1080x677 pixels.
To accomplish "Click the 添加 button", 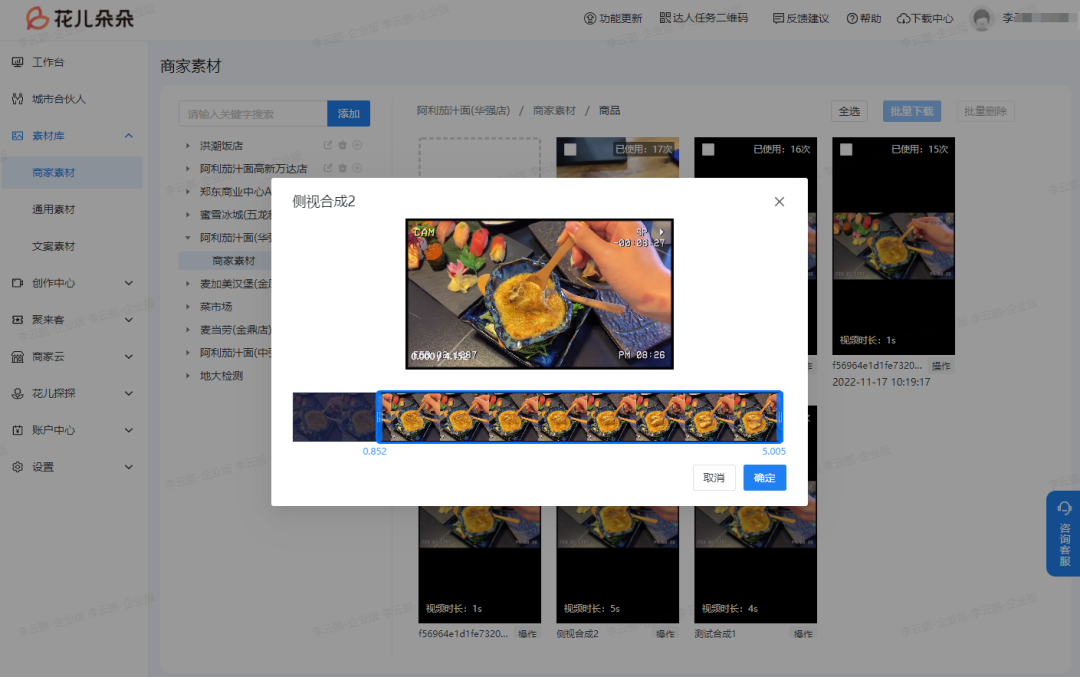I will point(349,114).
